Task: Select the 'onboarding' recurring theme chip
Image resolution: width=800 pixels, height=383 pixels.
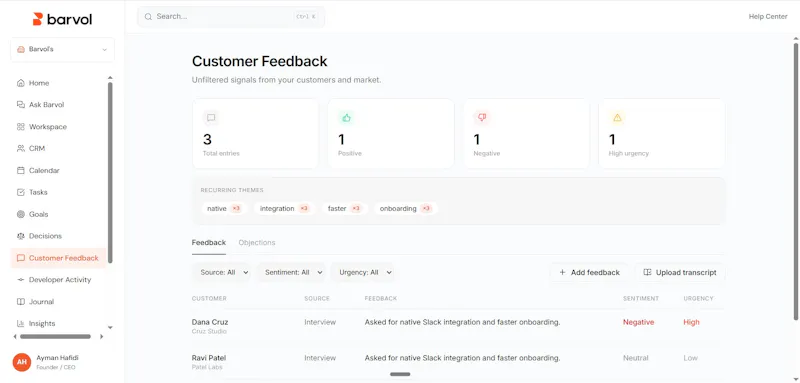Action: coord(406,209)
